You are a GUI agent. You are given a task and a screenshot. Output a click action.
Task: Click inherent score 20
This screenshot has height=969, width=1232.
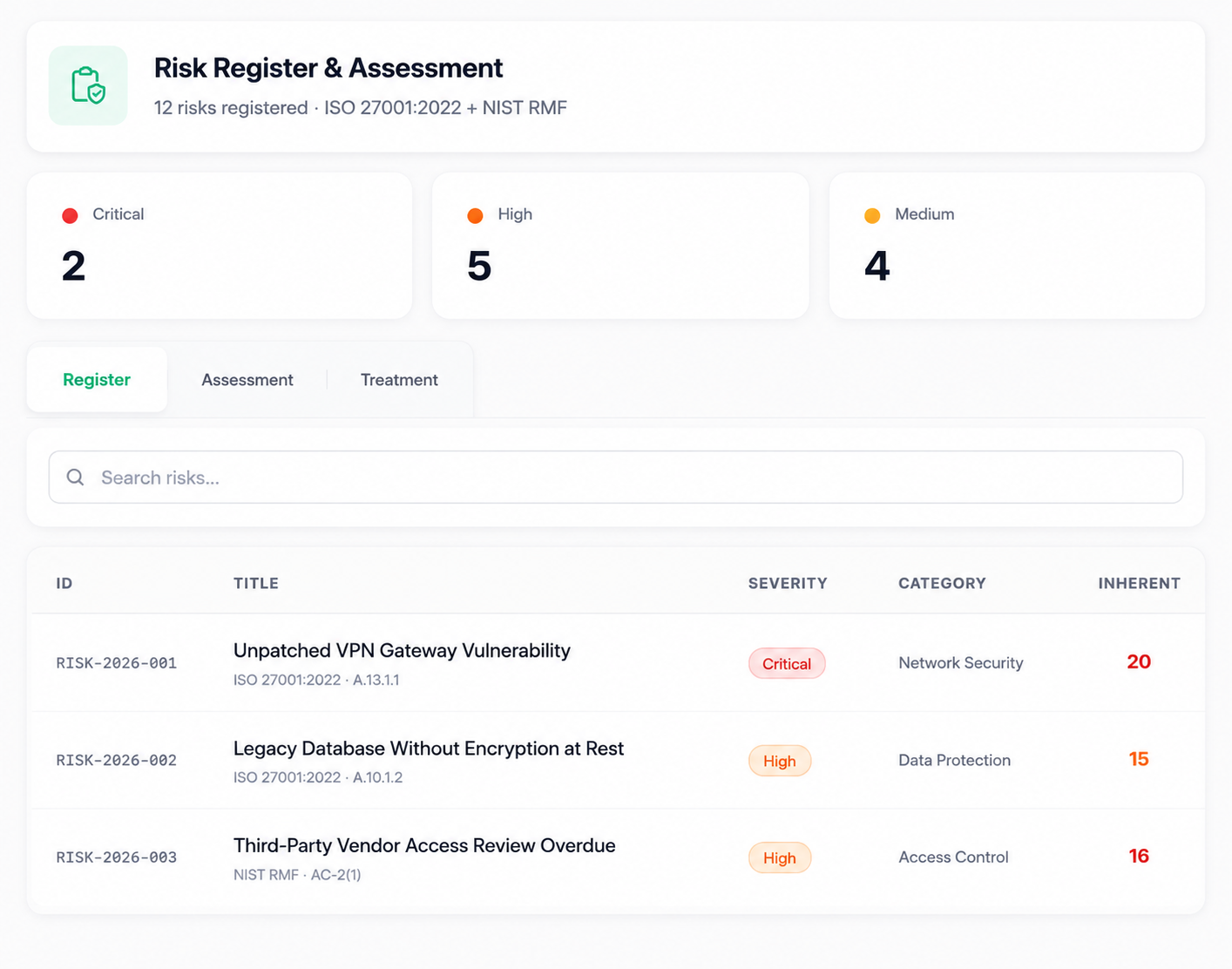point(1139,662)
